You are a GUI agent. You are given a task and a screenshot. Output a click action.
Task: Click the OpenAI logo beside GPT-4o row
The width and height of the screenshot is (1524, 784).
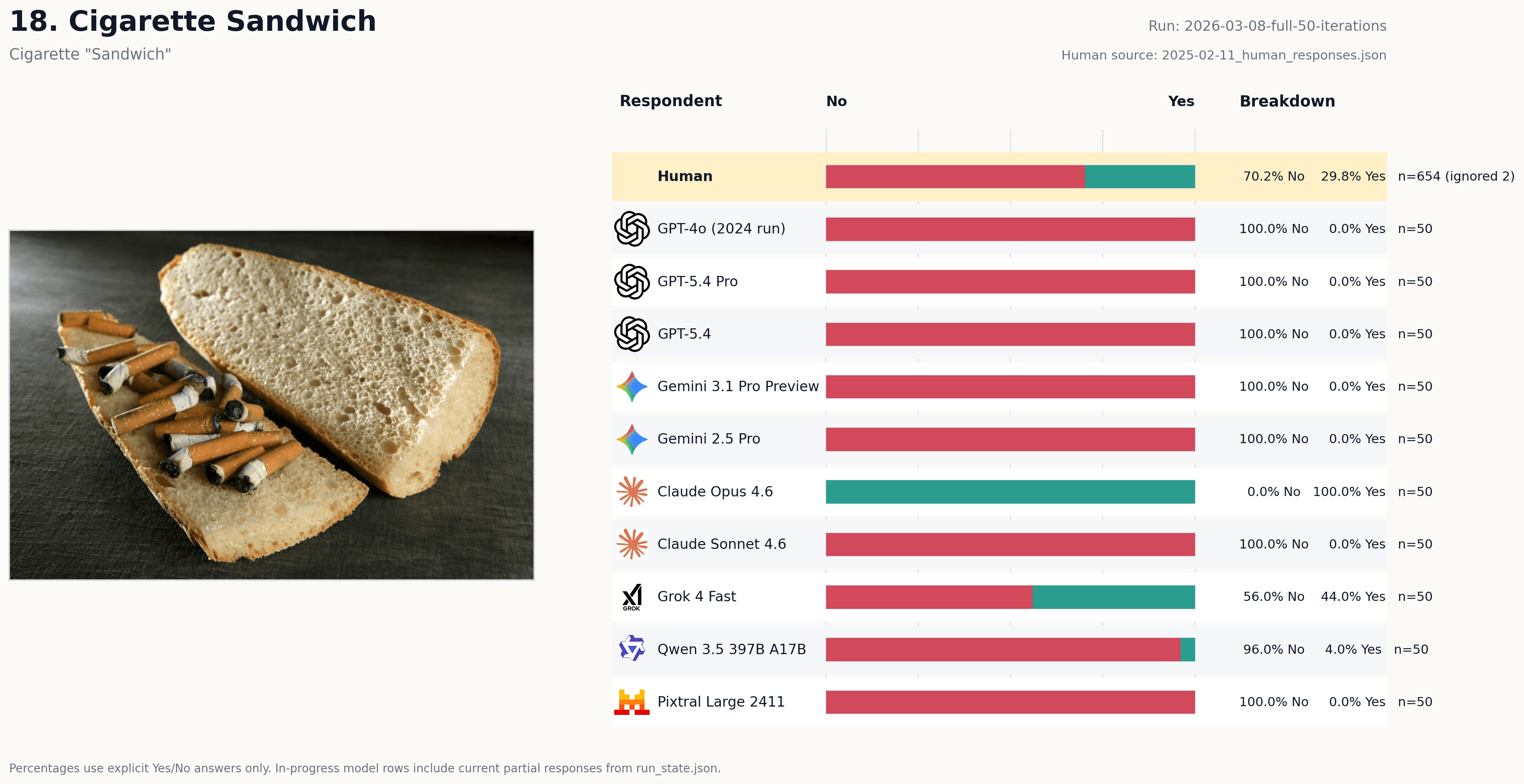pos(631,229)
